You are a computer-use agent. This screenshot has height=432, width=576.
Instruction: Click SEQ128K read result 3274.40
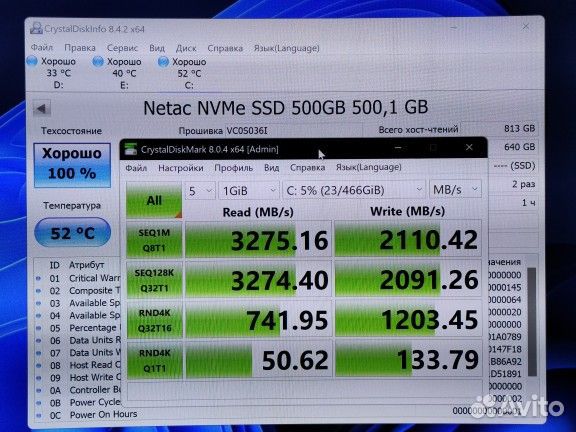click(259, 280)
